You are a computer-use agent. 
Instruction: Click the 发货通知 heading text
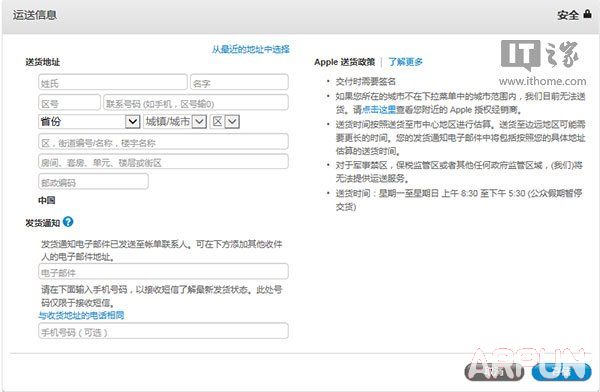pos(42,223)
